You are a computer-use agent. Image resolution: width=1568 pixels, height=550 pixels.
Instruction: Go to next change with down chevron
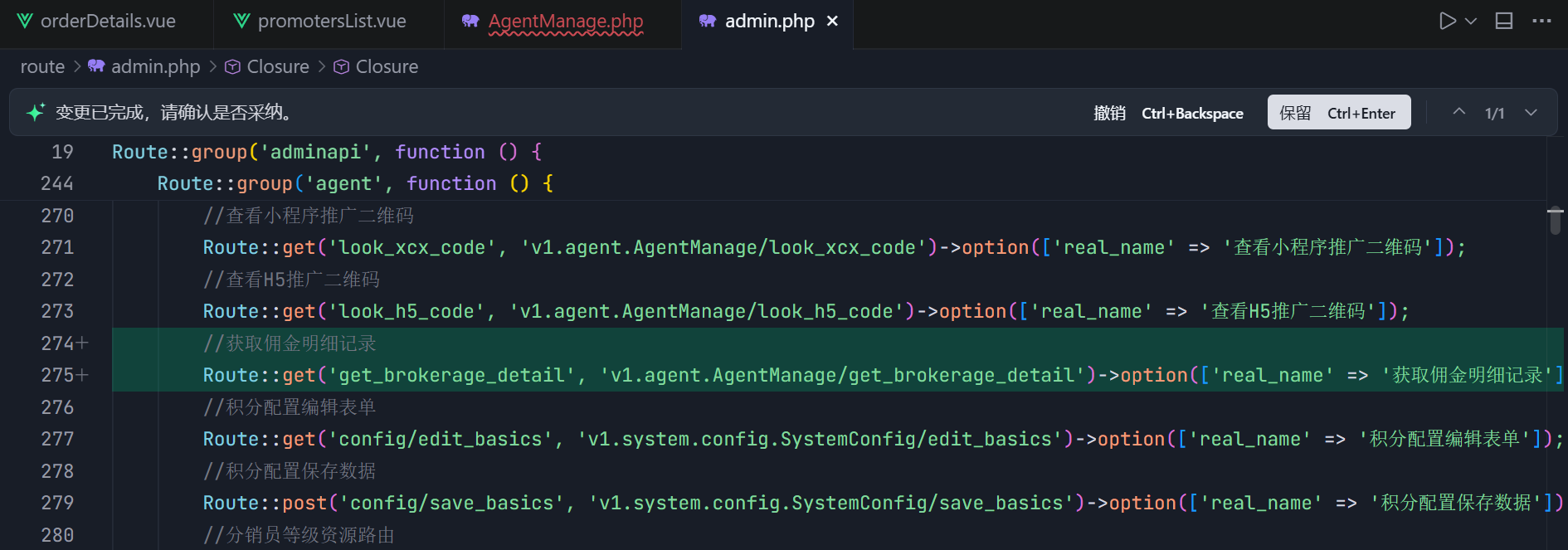[x=1531, y=112]
